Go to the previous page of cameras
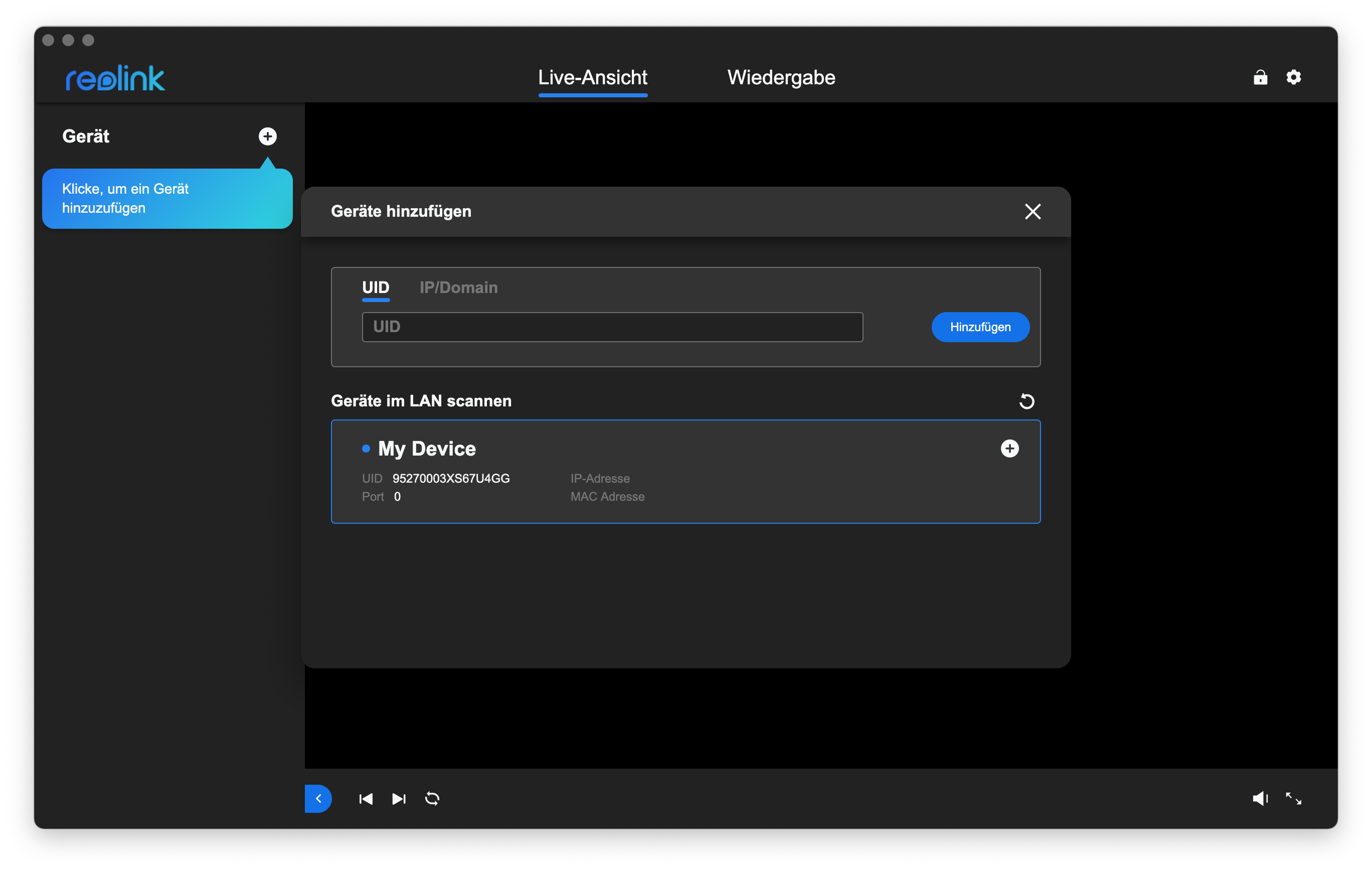 [366, 799]
